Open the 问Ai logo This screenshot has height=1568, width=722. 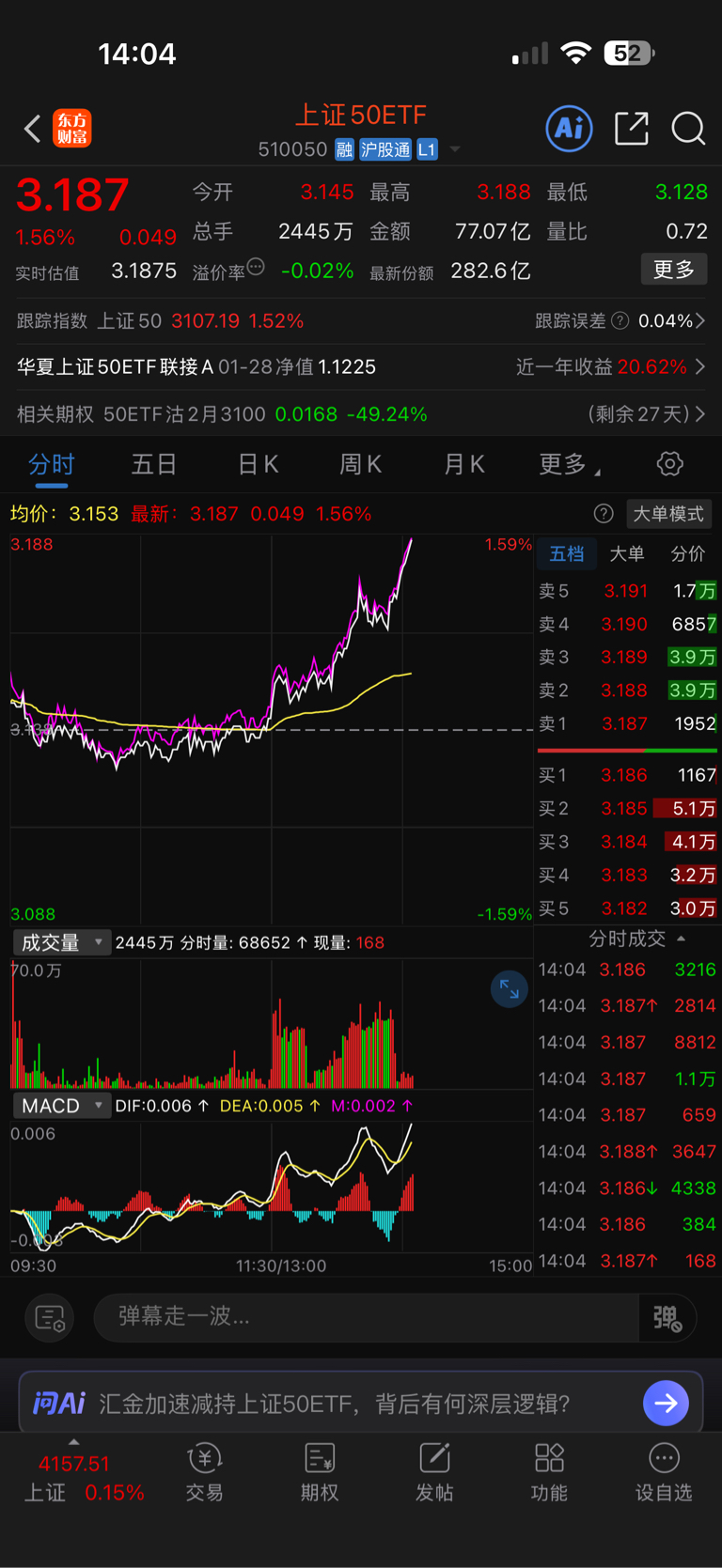pyautogui.click(x=59, y=1404)
